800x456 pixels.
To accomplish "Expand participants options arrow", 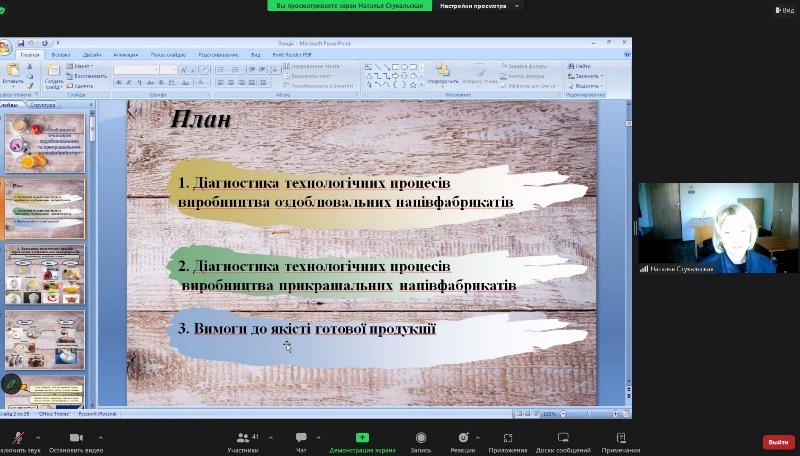I will pyautogui.click(x=271, y=437).
